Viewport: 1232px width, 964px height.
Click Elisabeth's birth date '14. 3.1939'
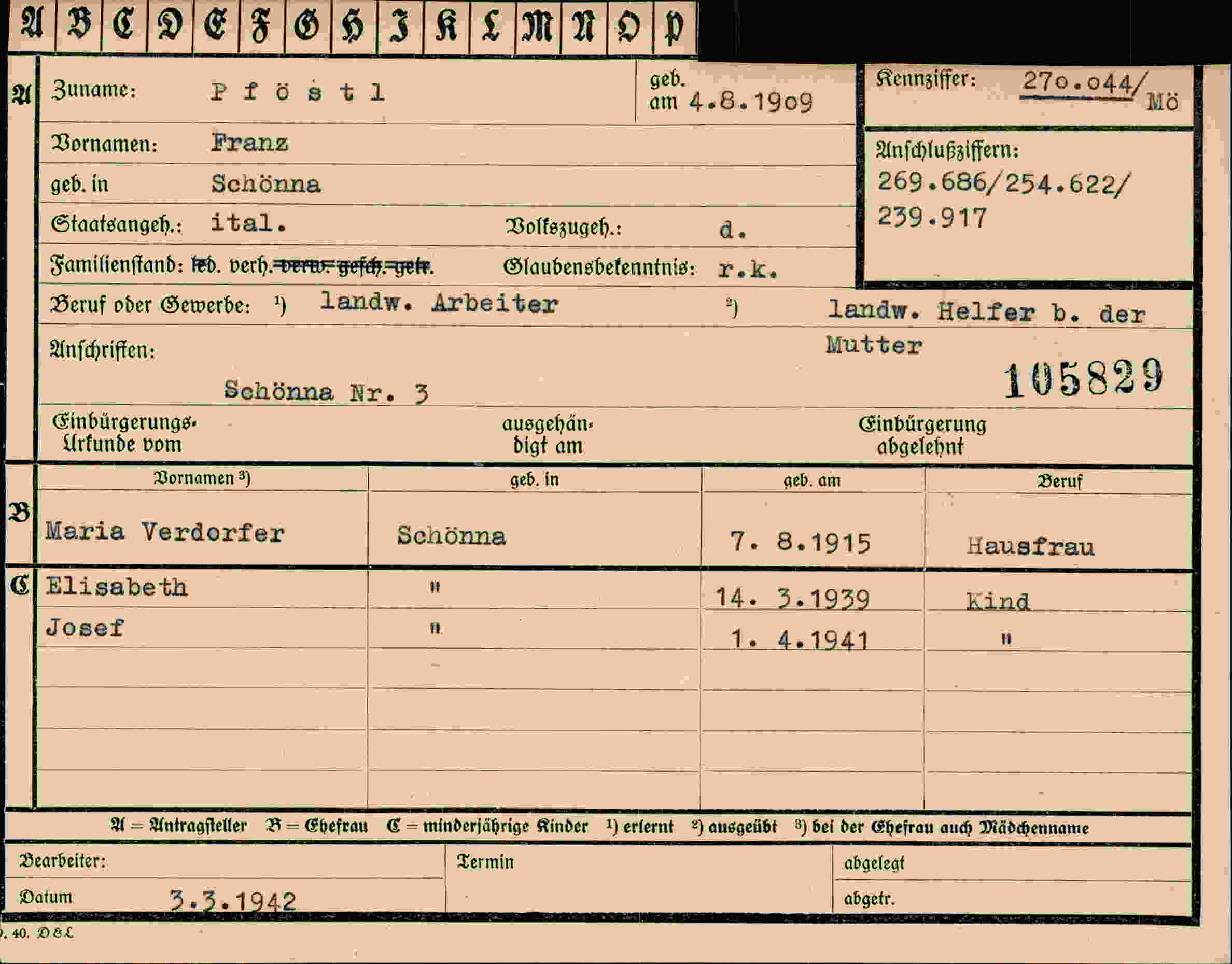tap(792, 598)
